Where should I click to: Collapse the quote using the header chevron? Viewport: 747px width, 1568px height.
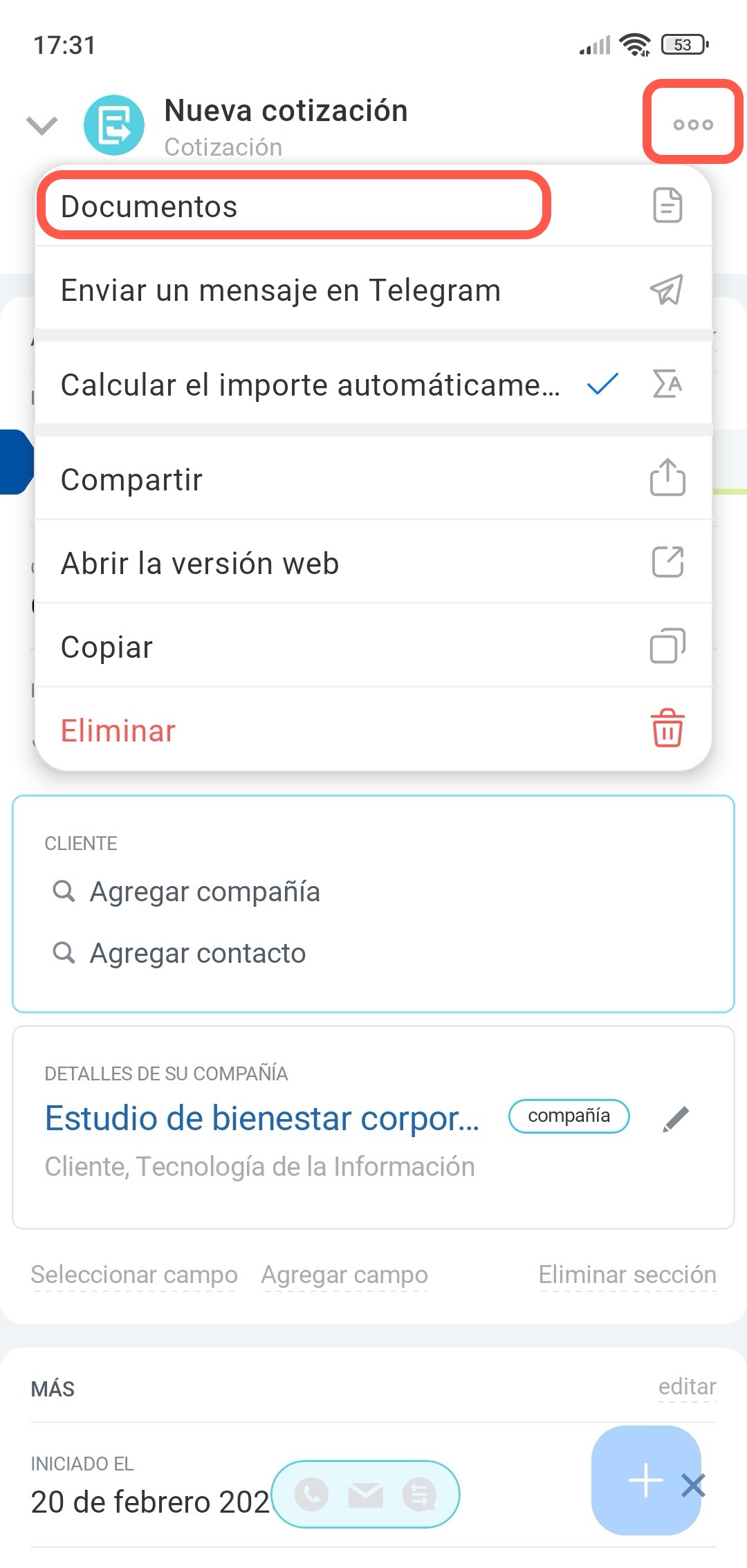[41, 125]
